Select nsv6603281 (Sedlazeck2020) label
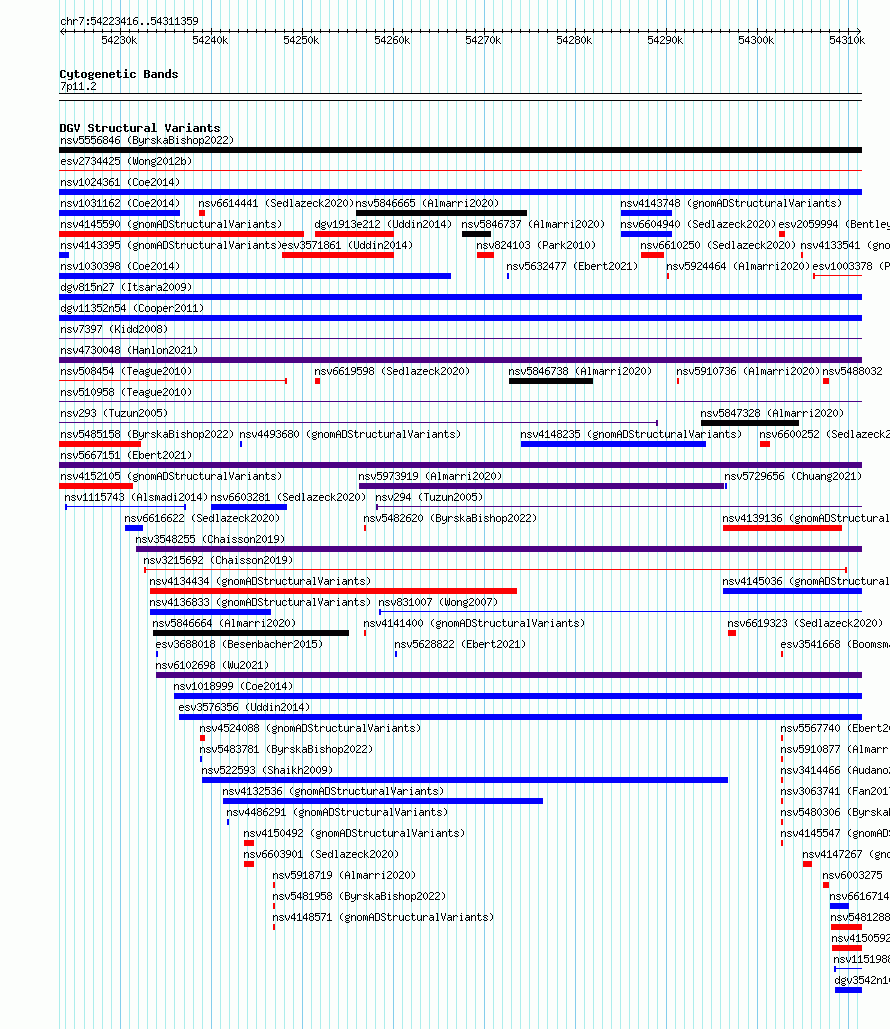Image resolution: width=890 pixels, height=1029 pixels. (x=287, y=497)
